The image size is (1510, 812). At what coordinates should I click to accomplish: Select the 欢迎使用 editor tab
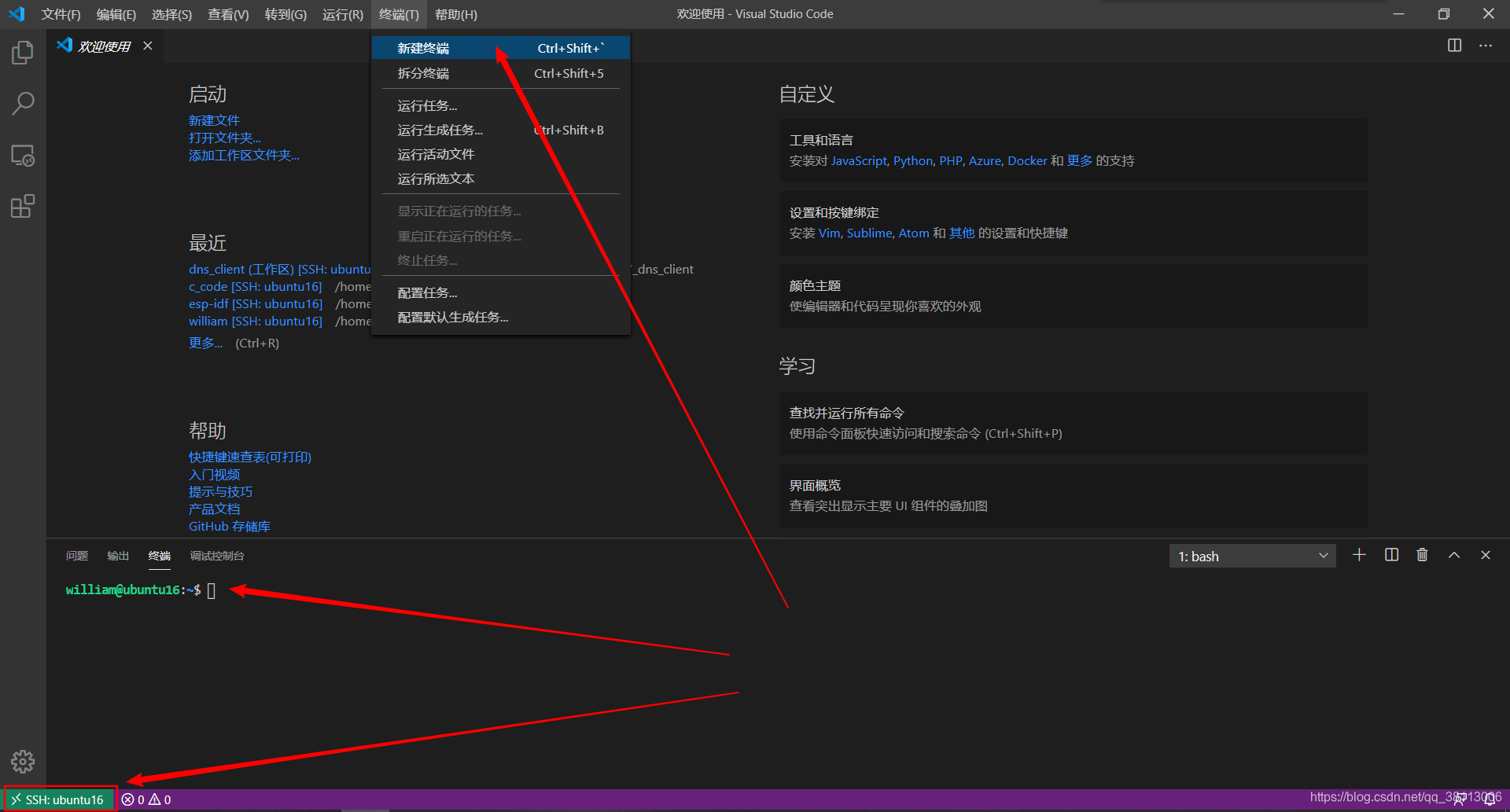[x=105, y=46]
